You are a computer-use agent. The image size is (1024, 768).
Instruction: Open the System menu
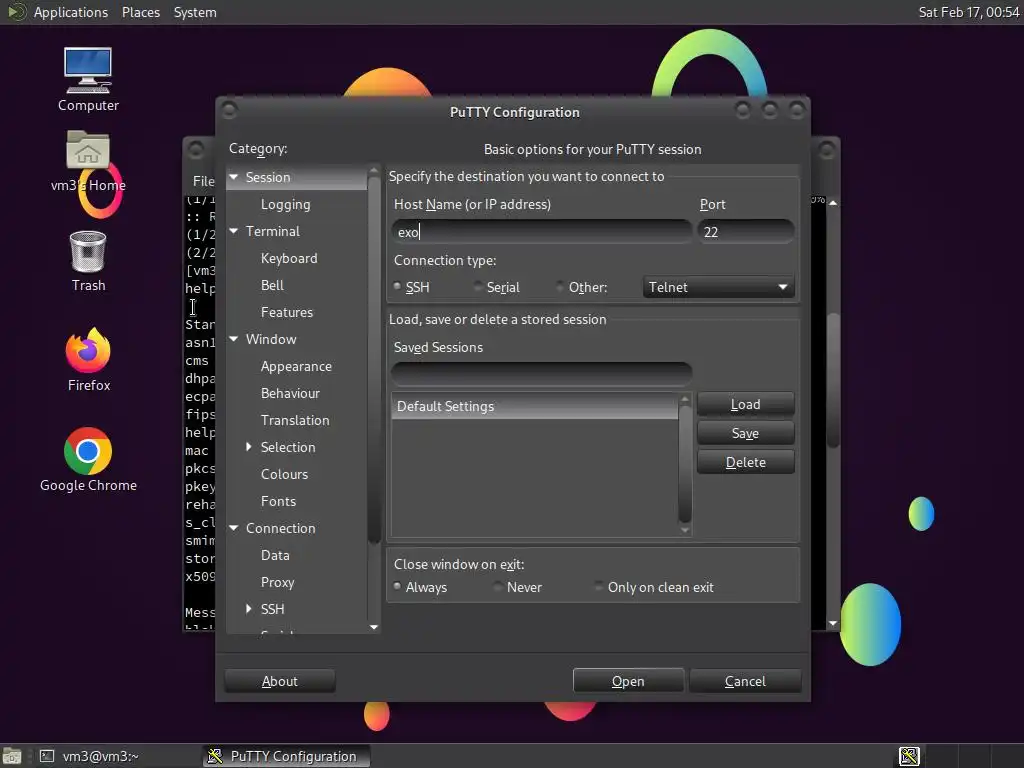(195, 12)
